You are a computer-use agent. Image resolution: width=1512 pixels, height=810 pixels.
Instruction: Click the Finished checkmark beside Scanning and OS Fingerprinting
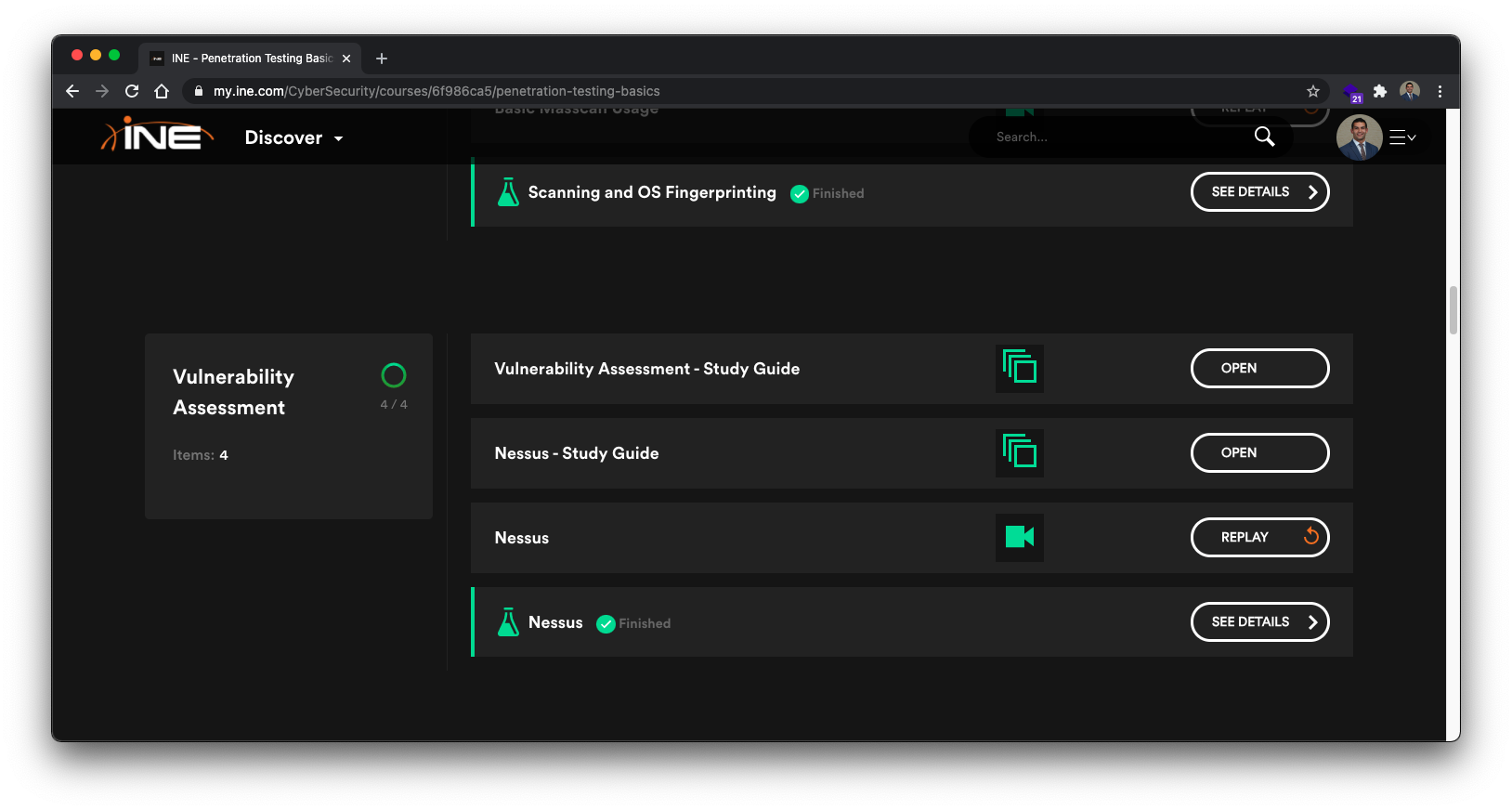pyautogui.click(x=799, y=193)
